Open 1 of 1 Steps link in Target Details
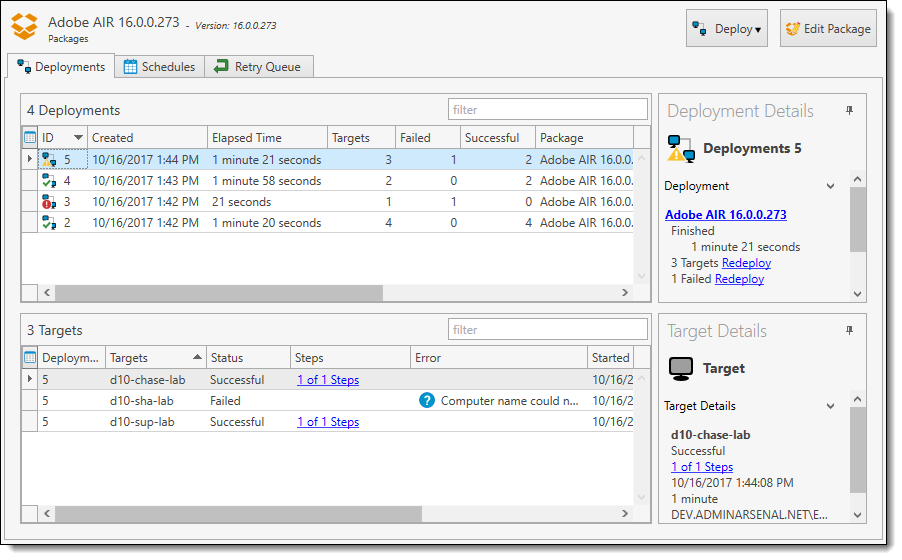 (x=702, y=467)
